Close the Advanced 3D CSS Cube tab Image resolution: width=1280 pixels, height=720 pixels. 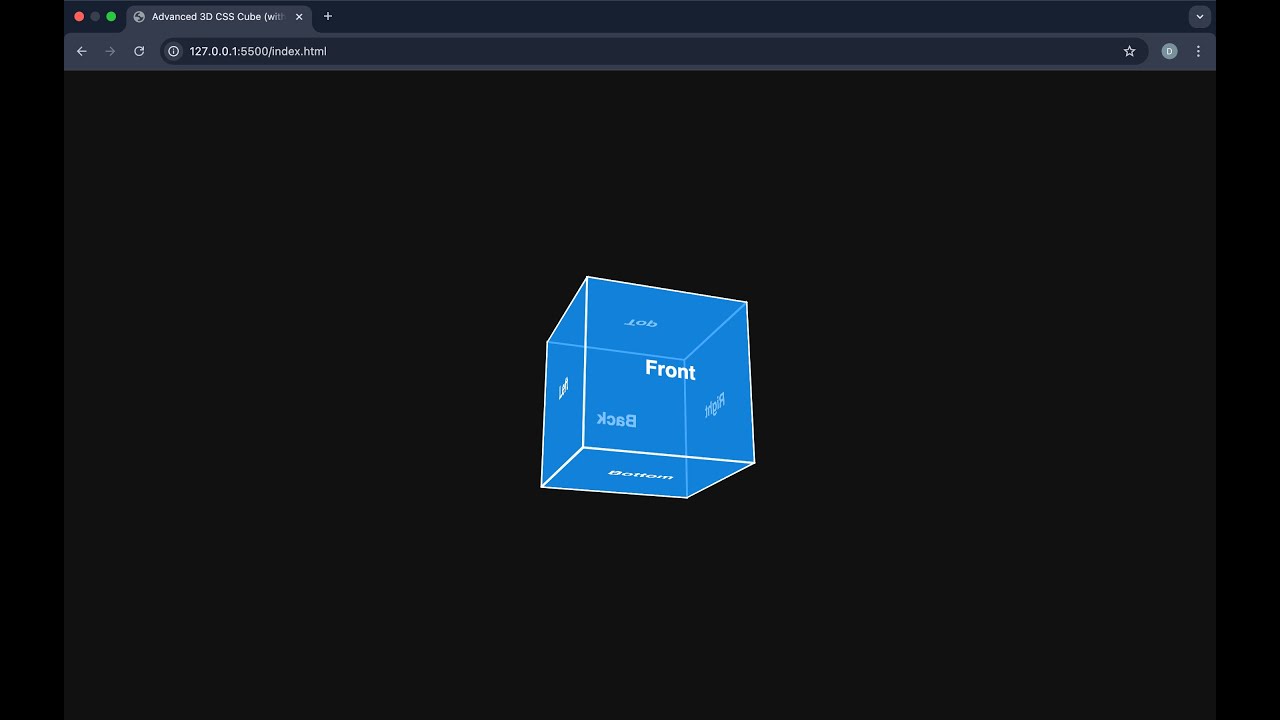[299, 17]
